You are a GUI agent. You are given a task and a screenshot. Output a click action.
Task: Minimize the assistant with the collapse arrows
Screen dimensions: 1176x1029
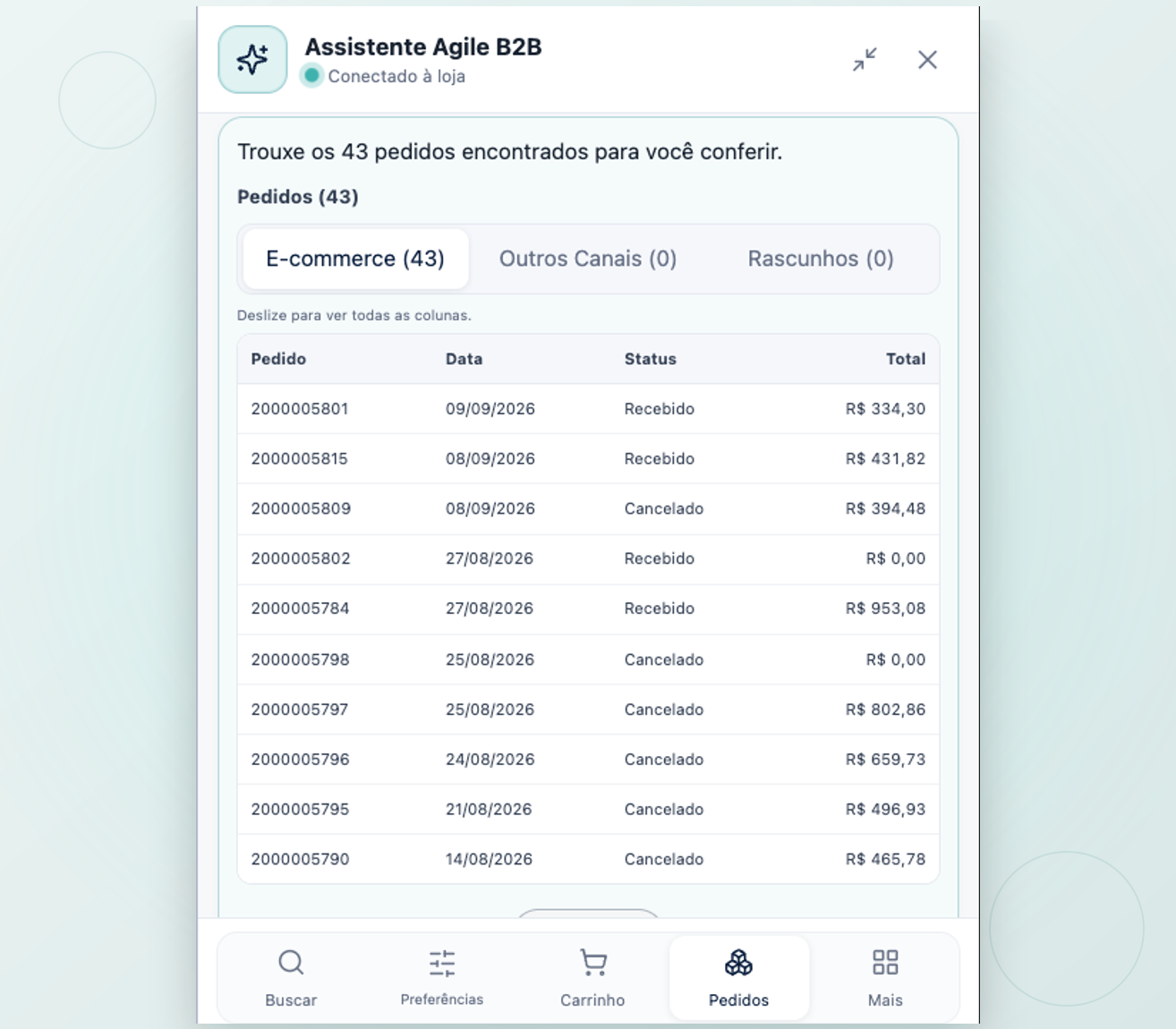(x=865, y=60)
